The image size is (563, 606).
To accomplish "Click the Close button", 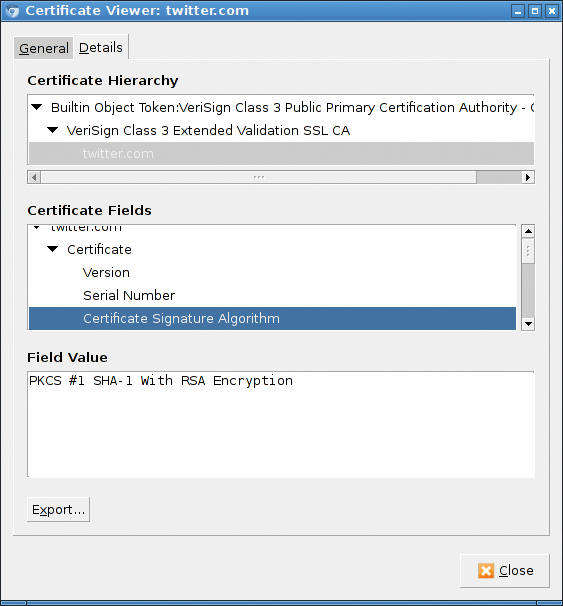I will click(505, 571).
